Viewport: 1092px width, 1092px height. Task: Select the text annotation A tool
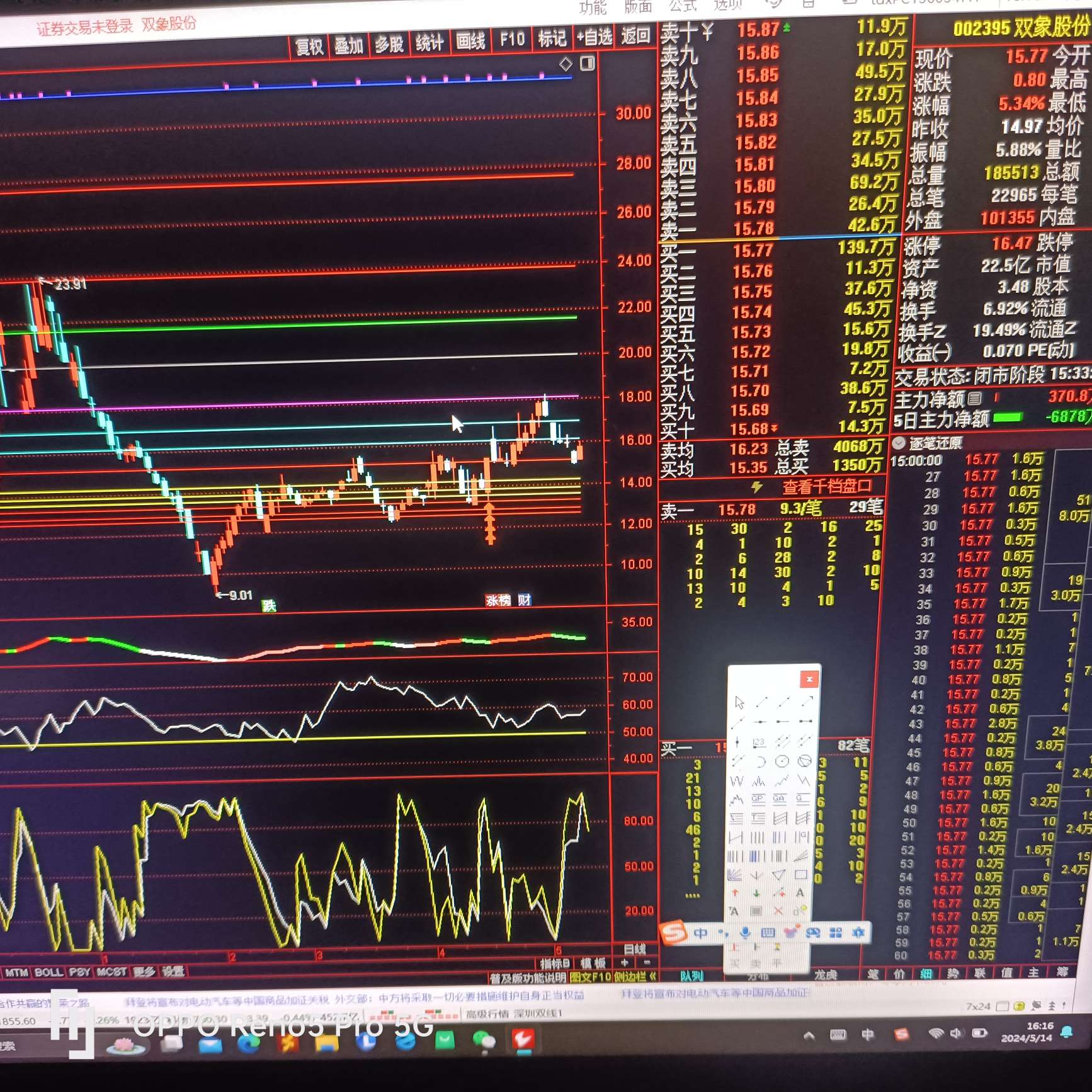pos(800,892)
